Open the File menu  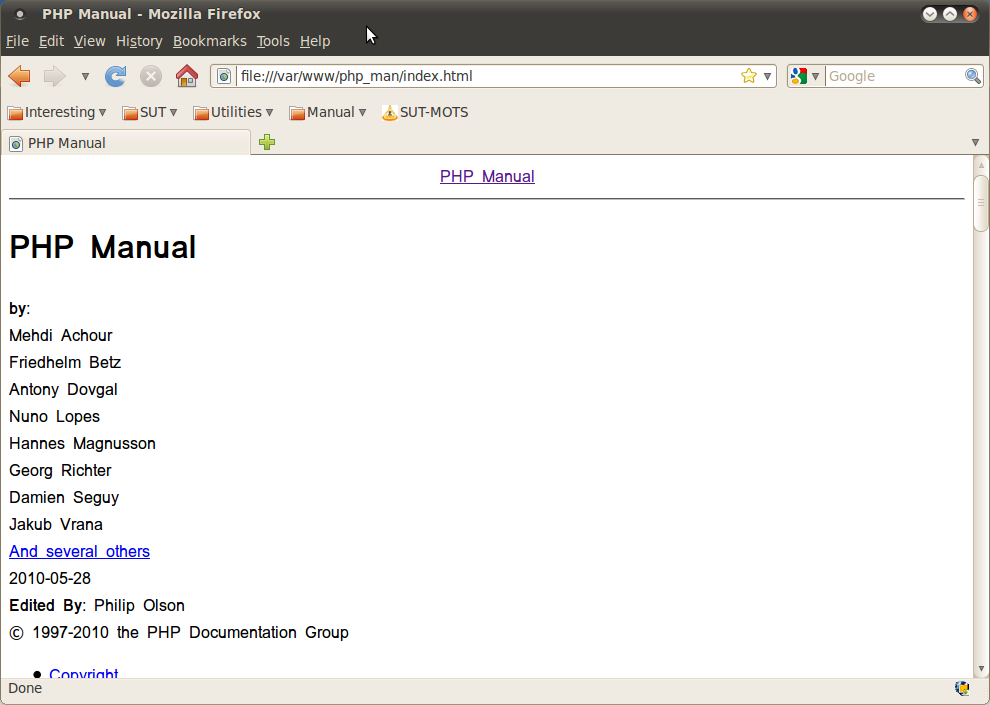18,41
